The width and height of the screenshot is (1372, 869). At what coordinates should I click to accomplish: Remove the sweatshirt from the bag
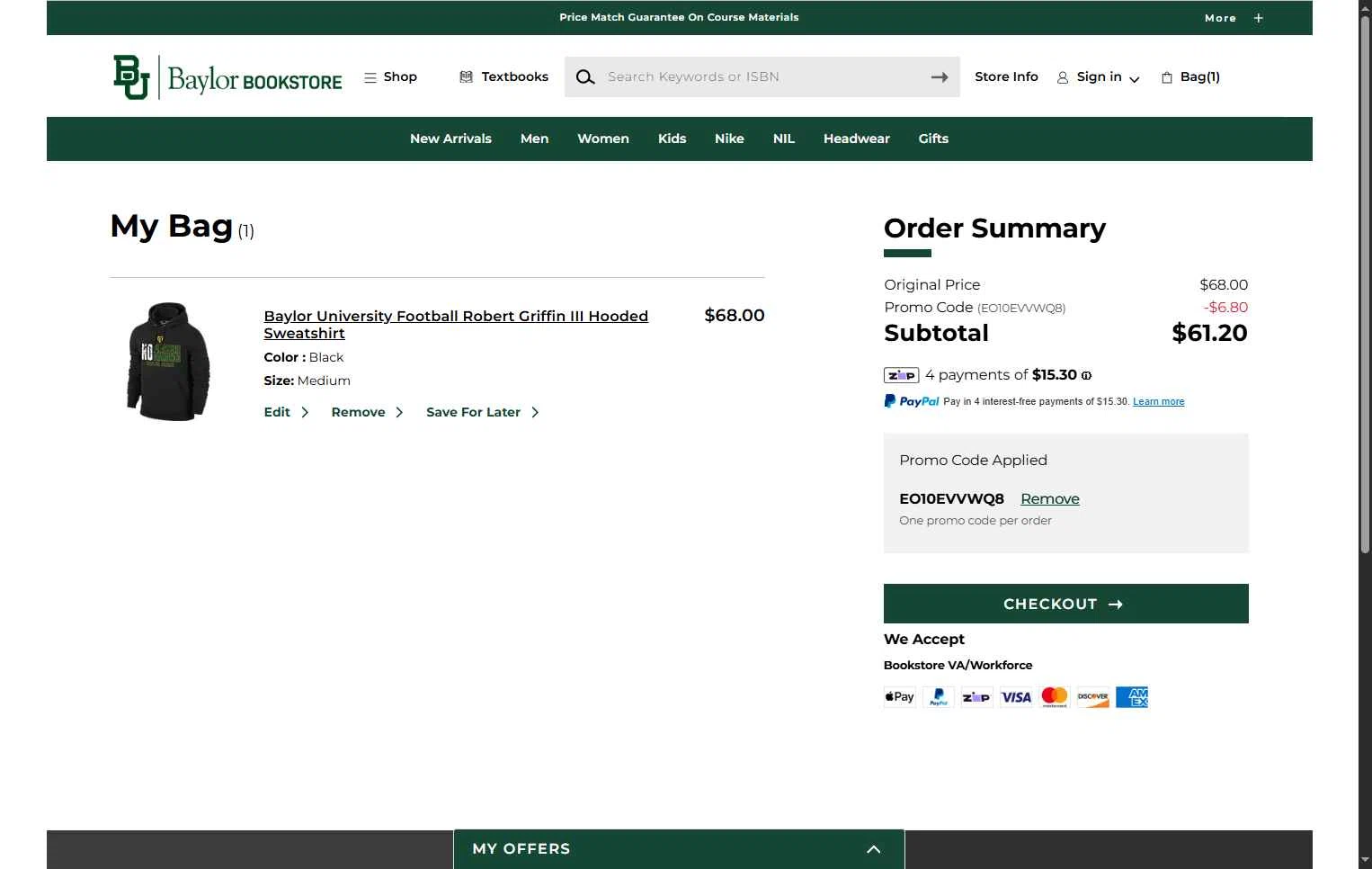coord(367,412)
